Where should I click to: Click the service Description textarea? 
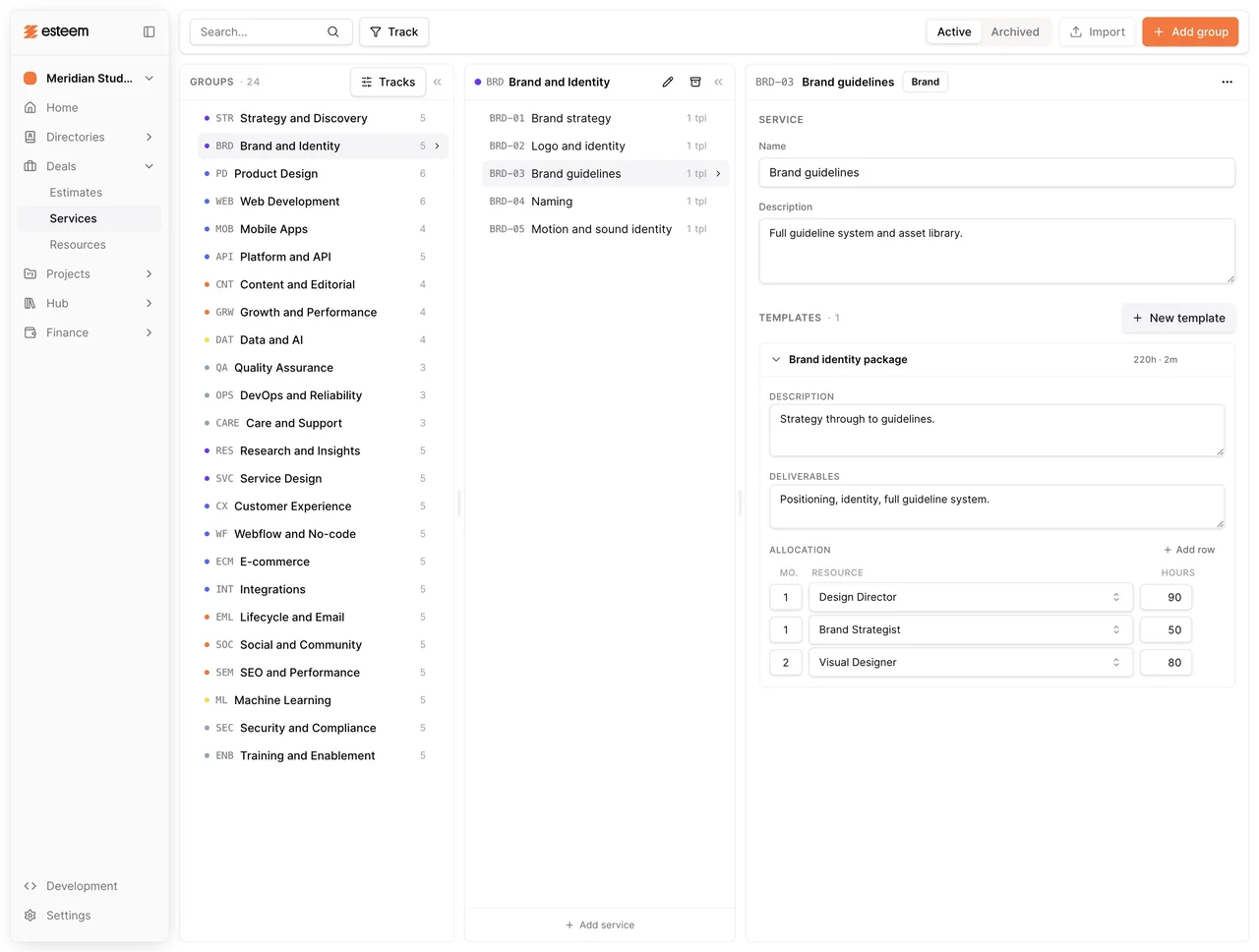coord(996,252)
